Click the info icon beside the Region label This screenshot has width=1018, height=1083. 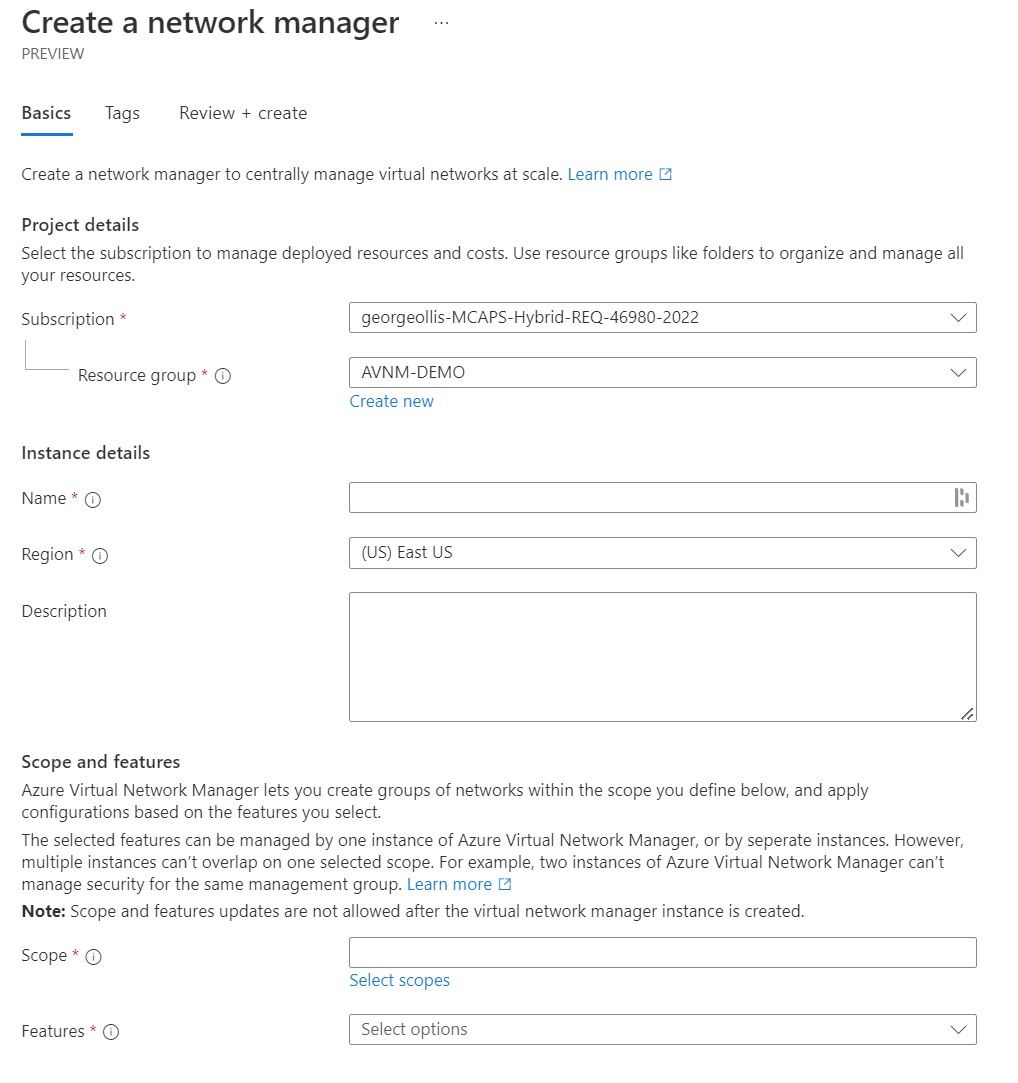(99, 555)
